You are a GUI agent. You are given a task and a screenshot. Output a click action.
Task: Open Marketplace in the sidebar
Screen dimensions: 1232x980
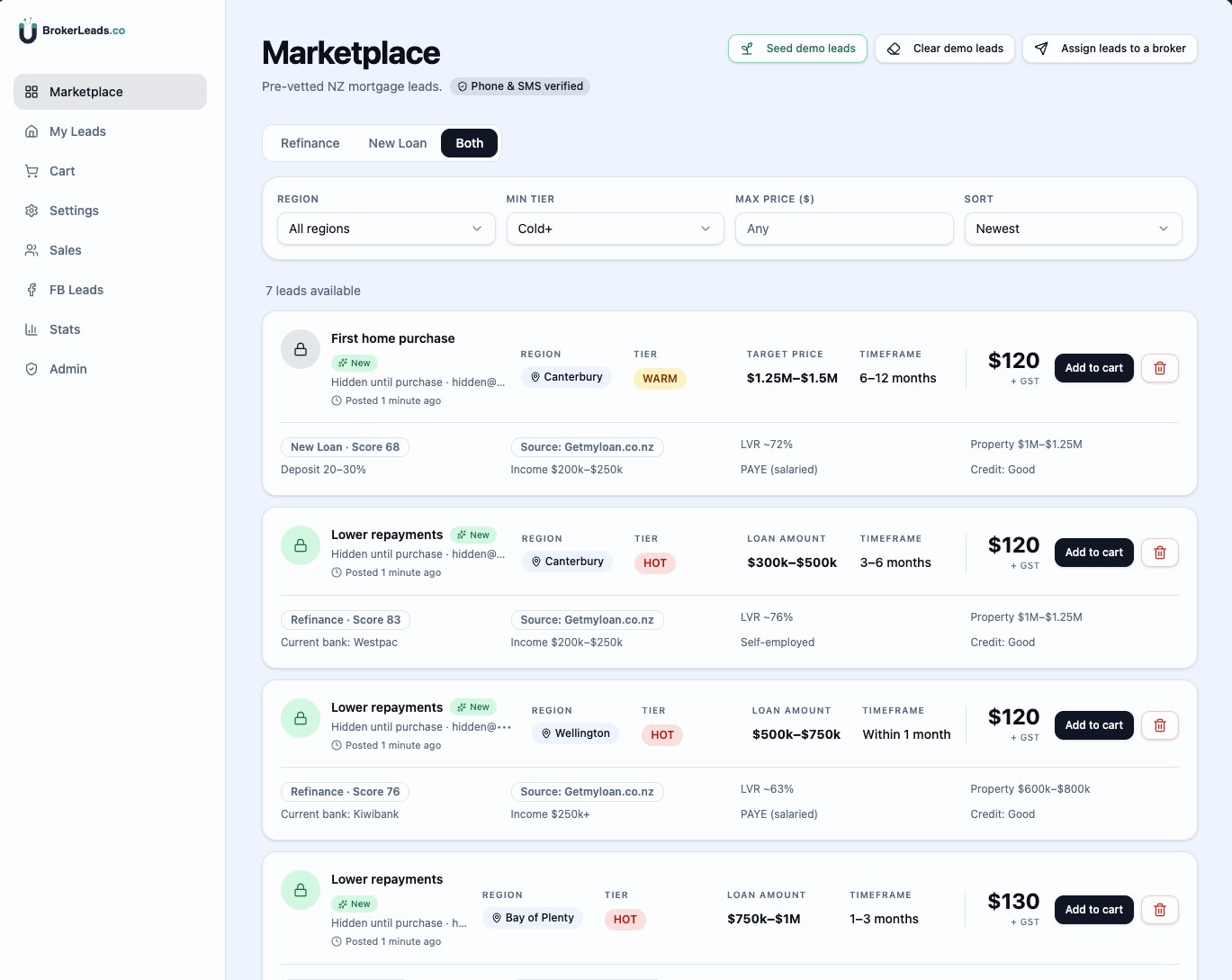110,92
